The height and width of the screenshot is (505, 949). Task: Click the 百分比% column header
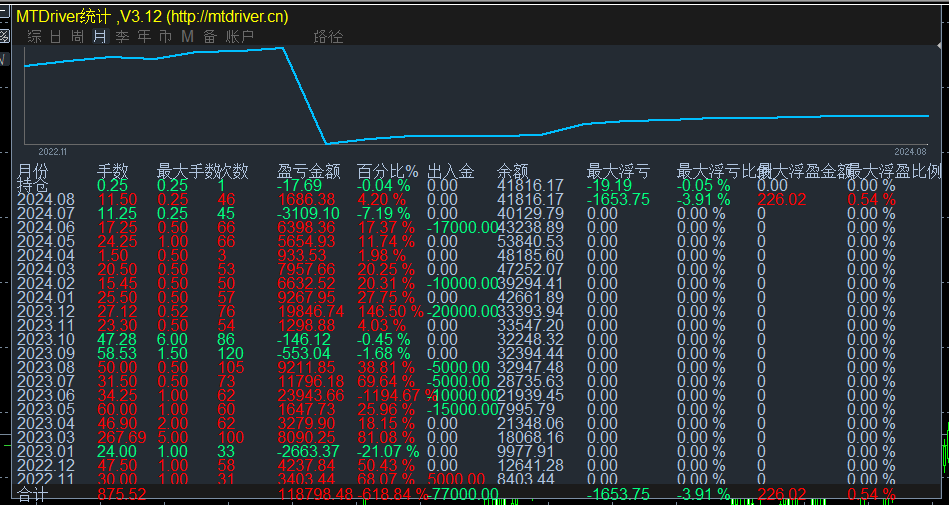387,171
